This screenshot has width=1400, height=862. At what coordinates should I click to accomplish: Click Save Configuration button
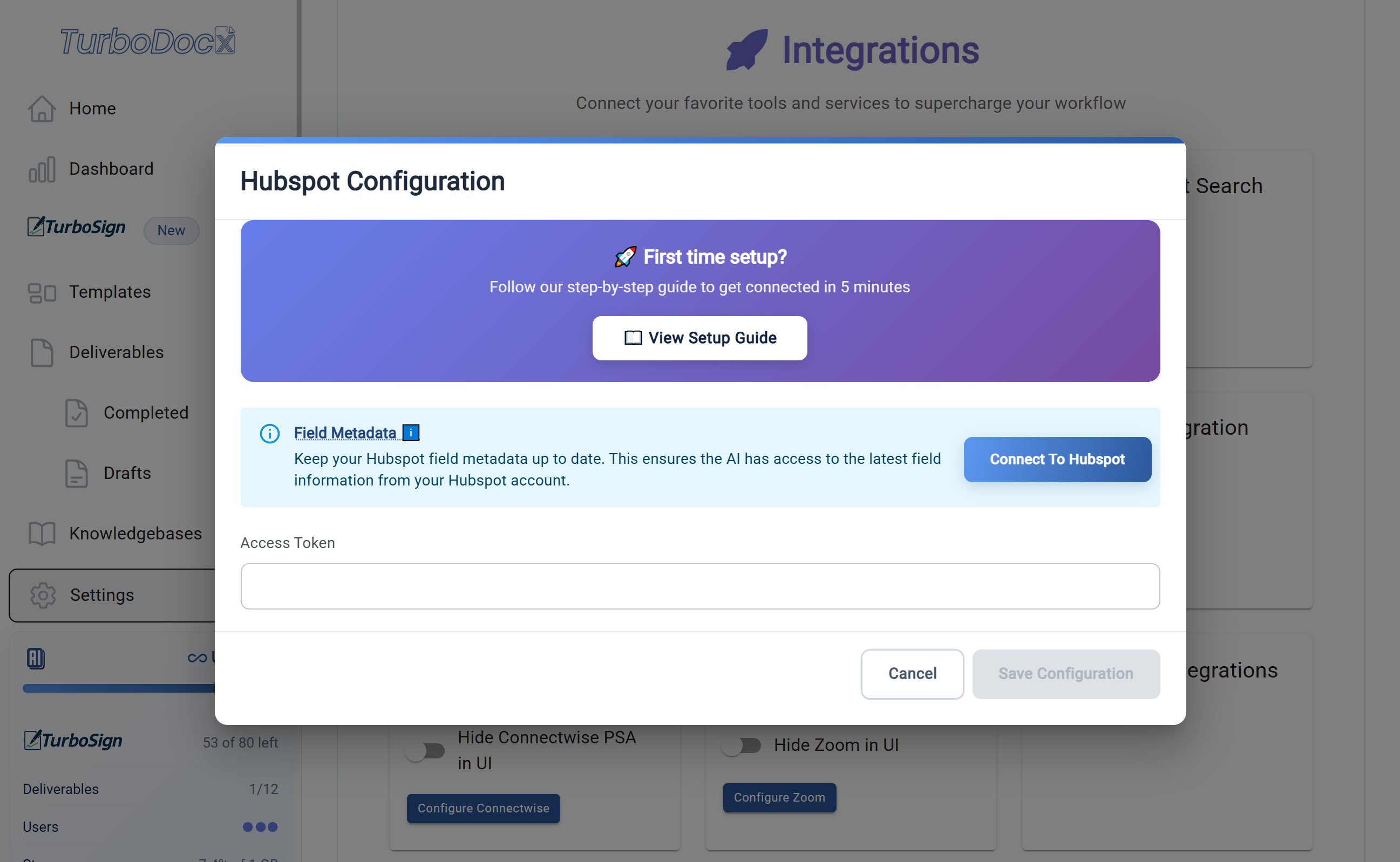(1066, 674)
